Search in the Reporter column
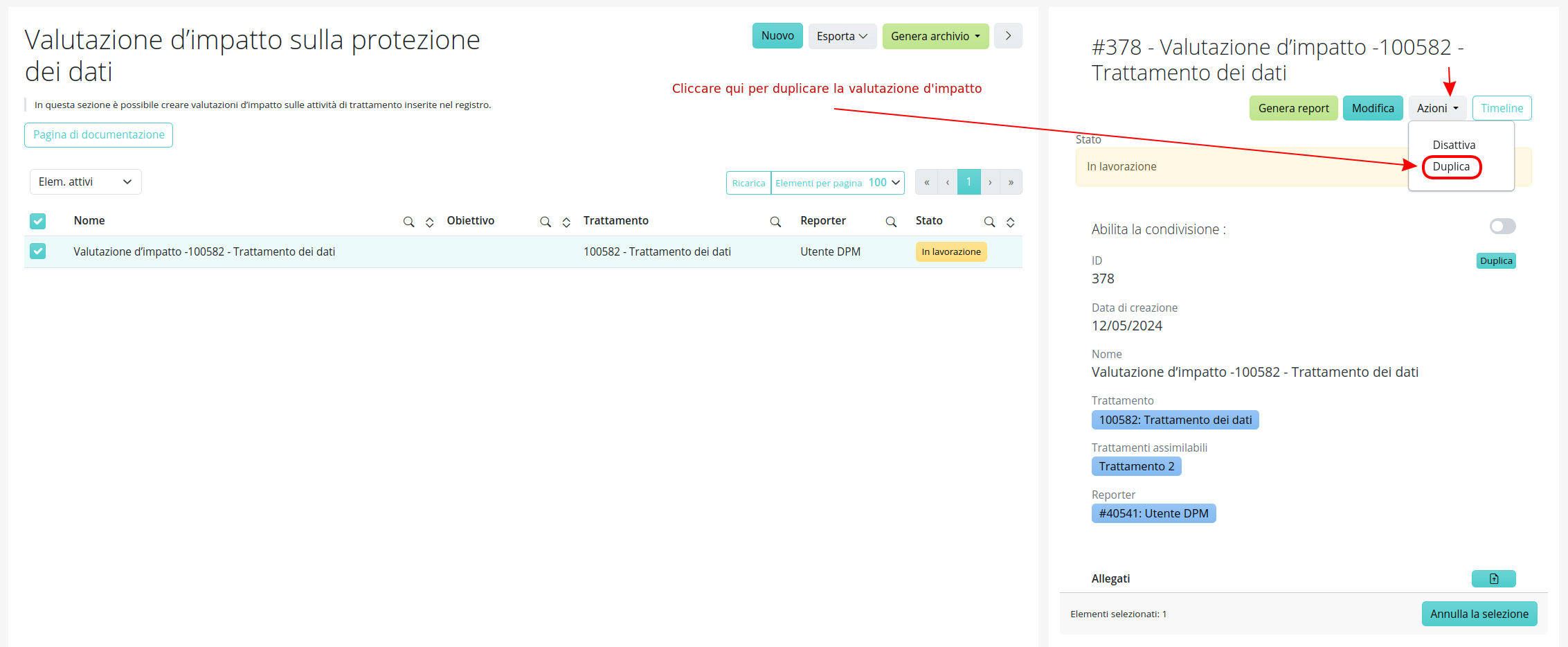Image resolution: width=1568 pixels, height=647 pixels. (x=891, y=222)
